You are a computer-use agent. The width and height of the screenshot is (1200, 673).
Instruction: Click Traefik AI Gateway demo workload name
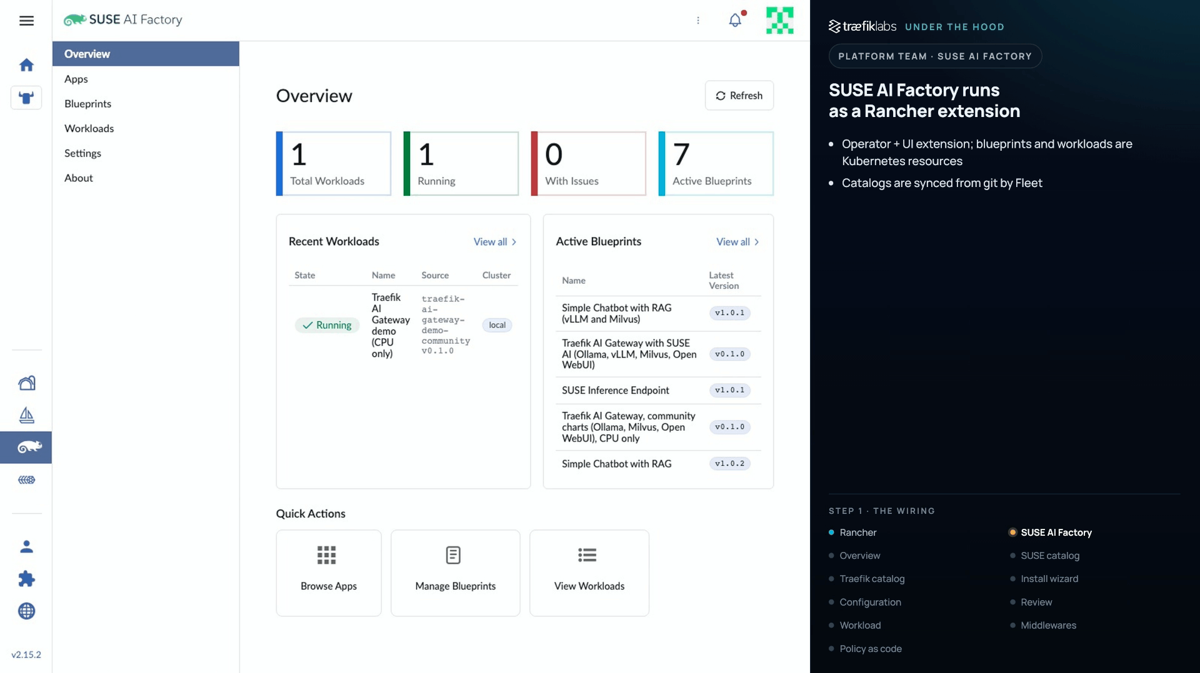coord(390,325)
